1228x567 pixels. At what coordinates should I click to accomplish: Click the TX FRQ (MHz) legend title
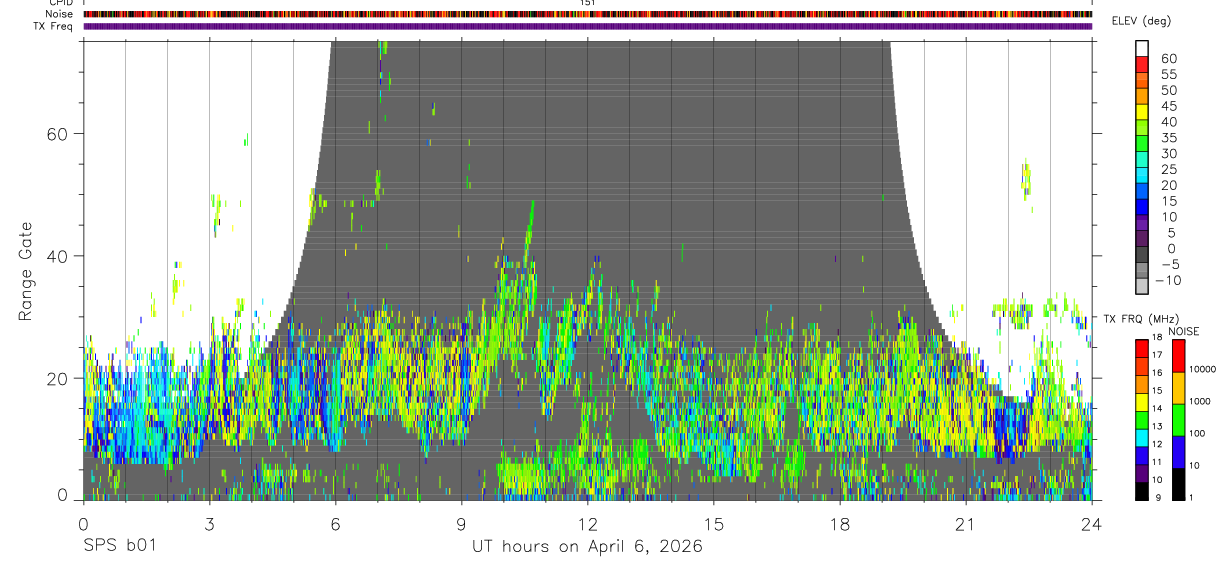[1139, 319]
